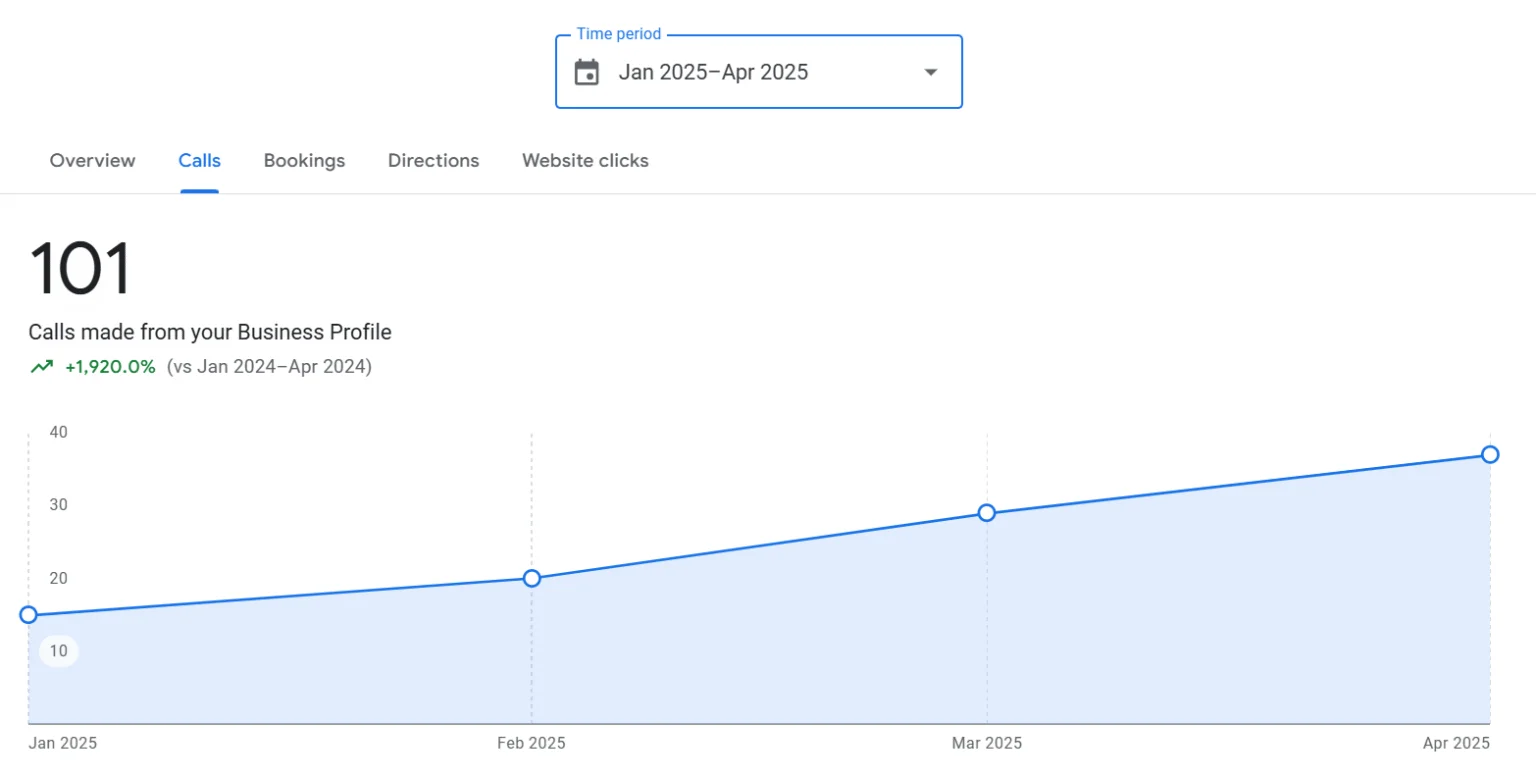This screenshot has height=779, width=1536.
Task: Click the green upward trend arrow icon
Action: tap(40, 366)
